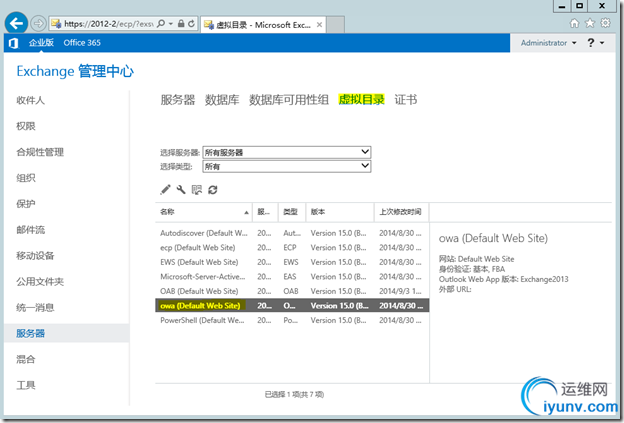
Task: Click the browser address bar URL field
Action: tap(108, 24)
